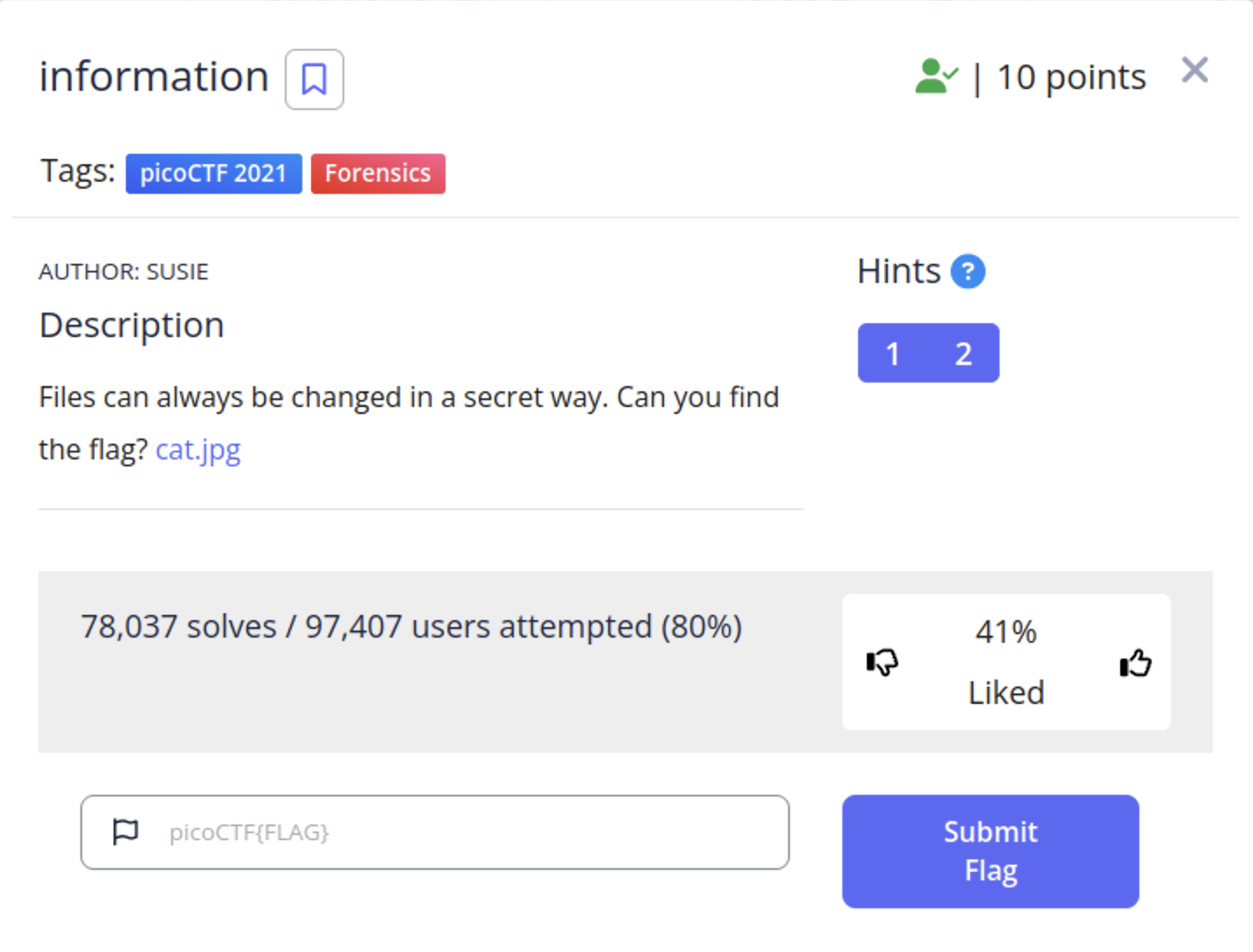1253x952 pixels.
Task: Expand the first hint panel
Action: tap(893, 353)
